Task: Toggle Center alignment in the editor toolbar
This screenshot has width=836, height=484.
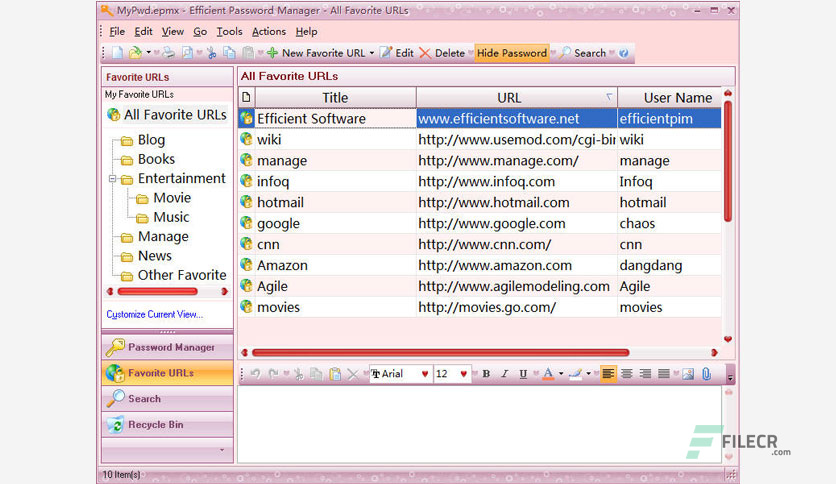Action: coord(626,374)
